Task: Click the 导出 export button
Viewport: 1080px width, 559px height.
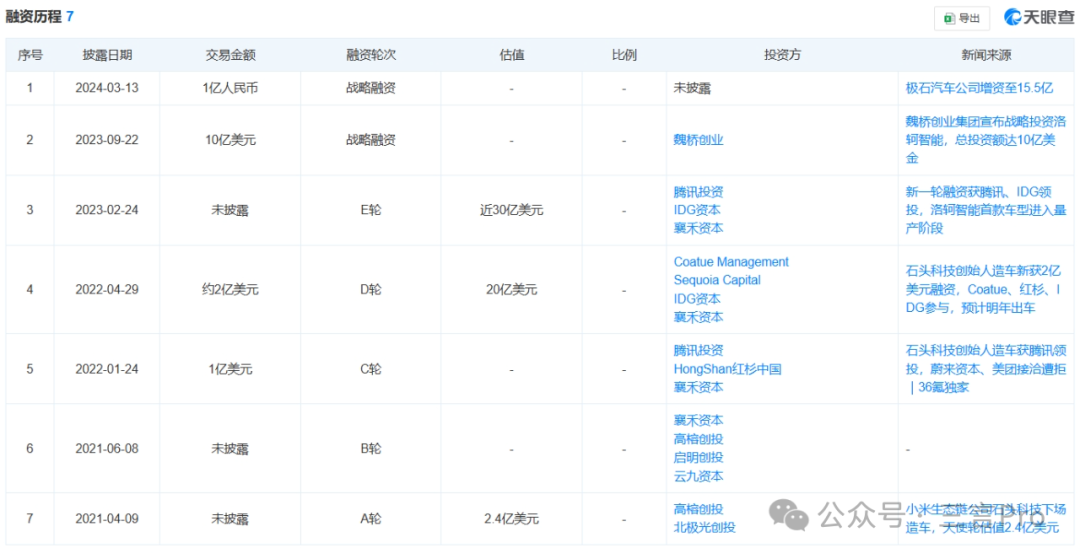Action: (962, 19)
